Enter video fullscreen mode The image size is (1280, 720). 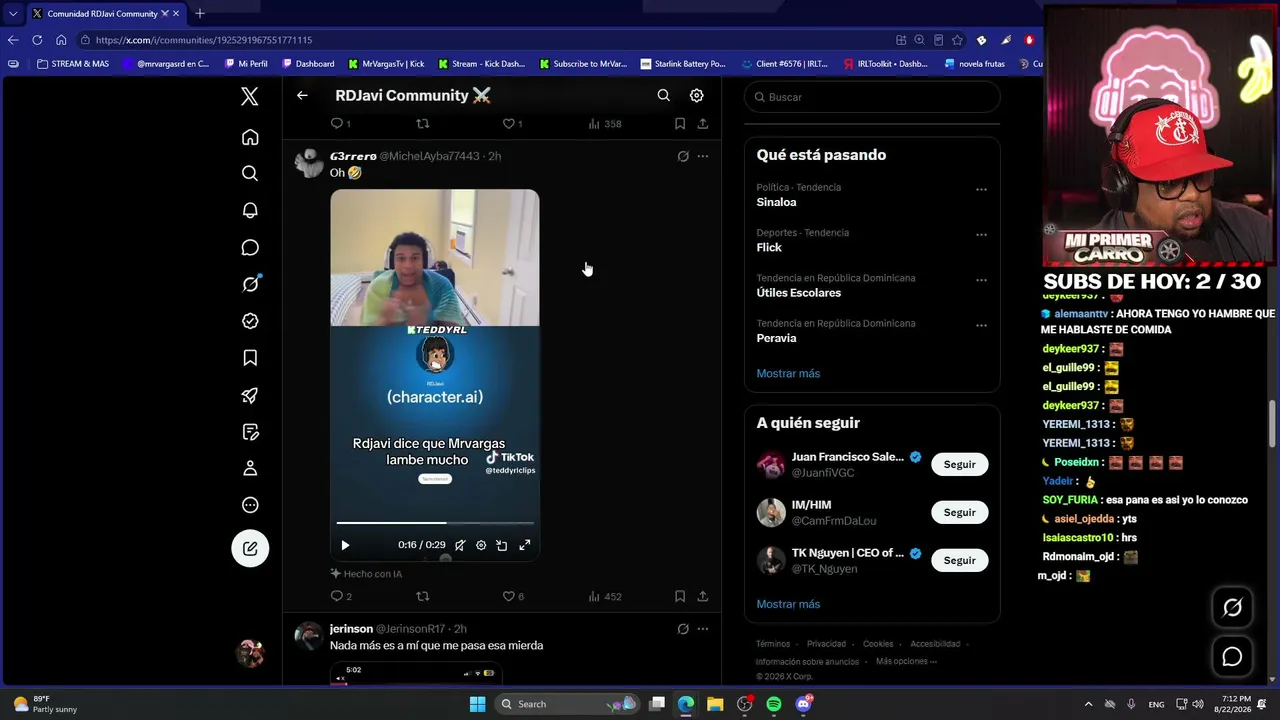[524, 545]
